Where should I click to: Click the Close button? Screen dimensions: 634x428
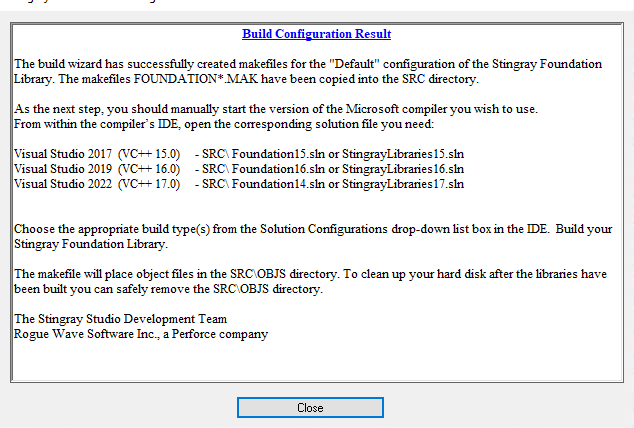[x=310, y=408]
